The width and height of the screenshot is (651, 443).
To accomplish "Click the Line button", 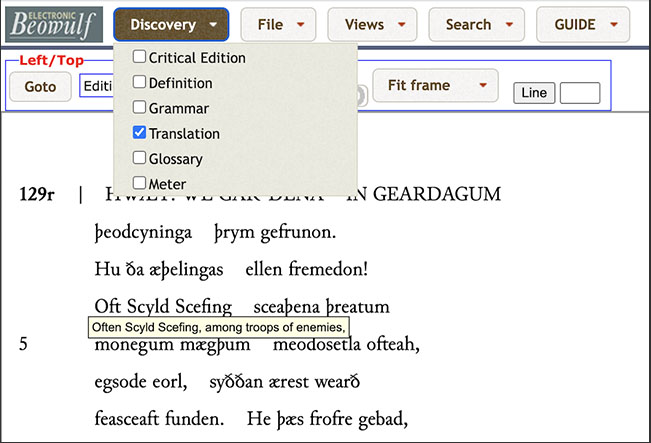I will [x=534, y=93].
